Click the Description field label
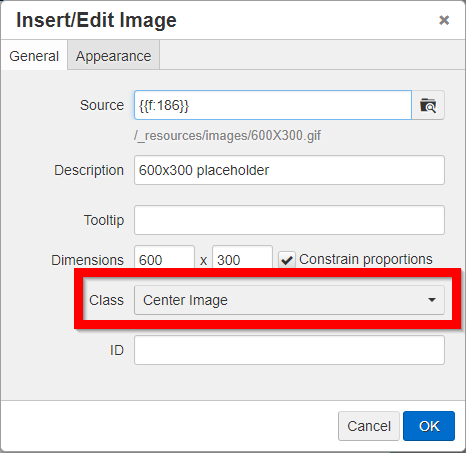The height and width of the screenshot is (453, 466). click(x=89, y=170)
